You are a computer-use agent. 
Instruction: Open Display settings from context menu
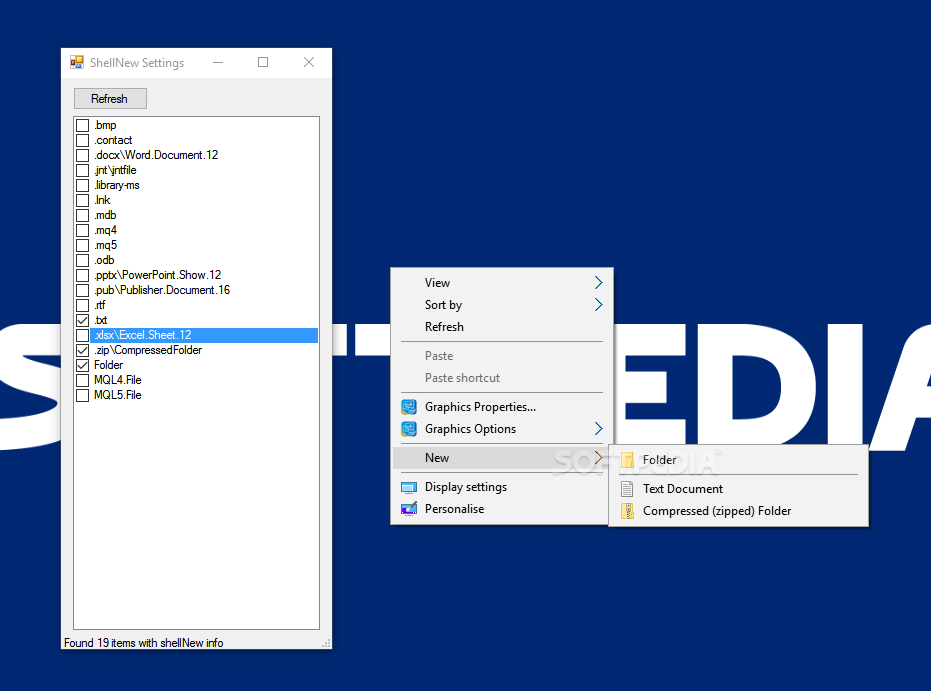click(x=502, y=487)
